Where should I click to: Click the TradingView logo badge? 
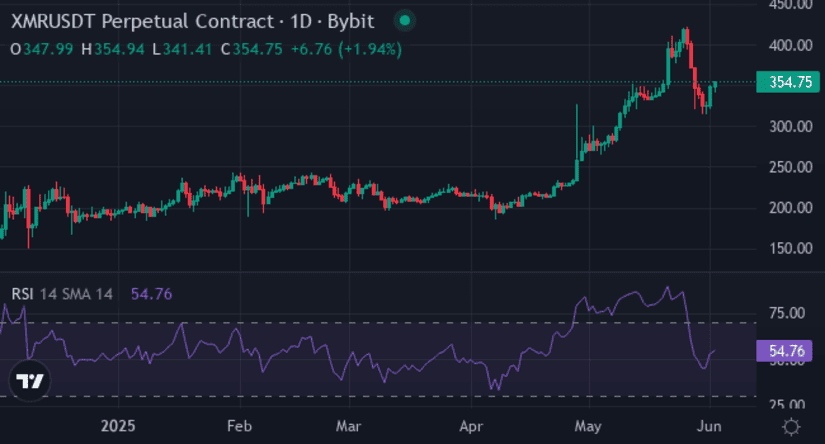pos(30,381)
